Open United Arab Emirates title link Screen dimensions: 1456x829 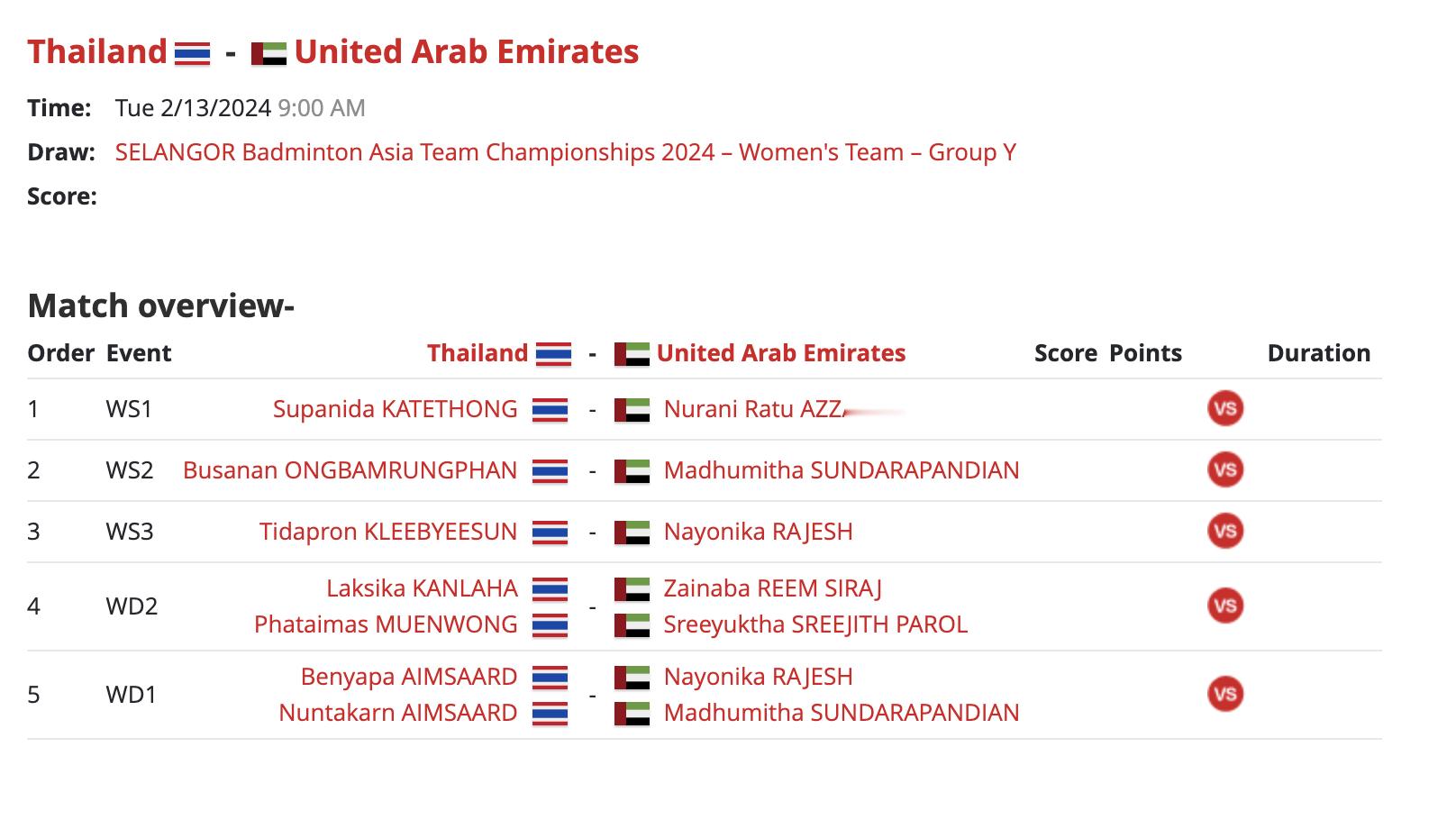(x=467, y=51)
